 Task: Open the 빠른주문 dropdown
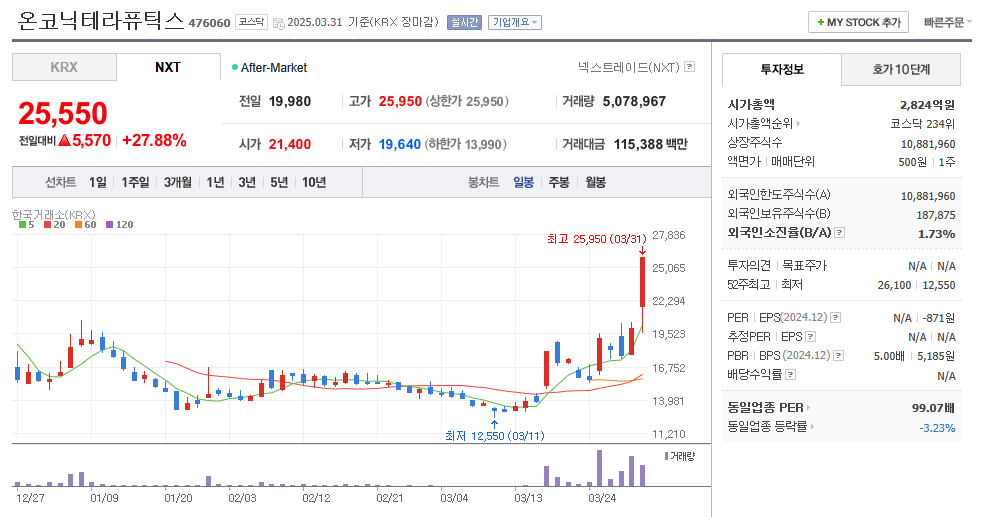tap(947, 22)
